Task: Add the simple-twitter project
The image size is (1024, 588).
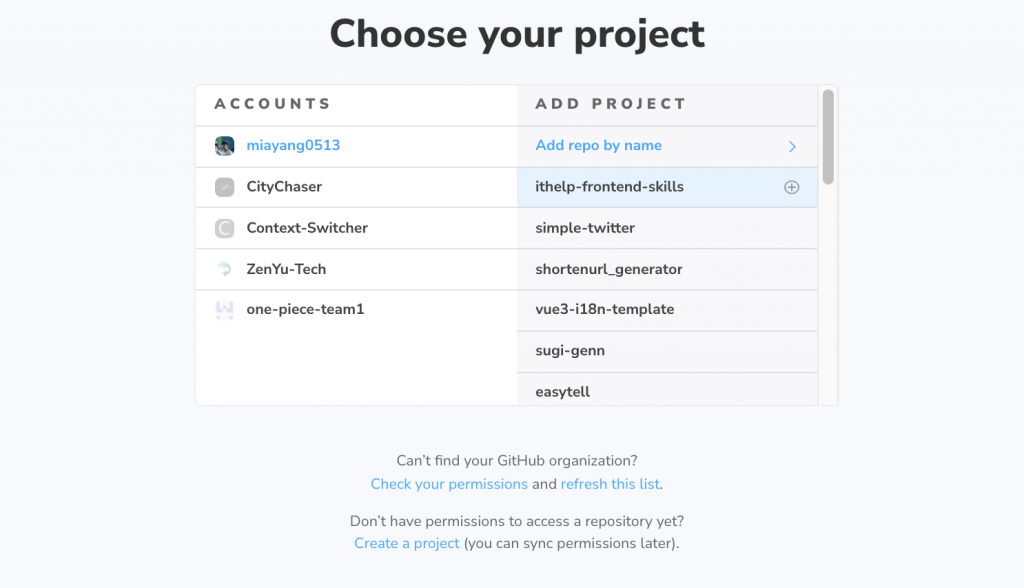Action: (585, 228)
